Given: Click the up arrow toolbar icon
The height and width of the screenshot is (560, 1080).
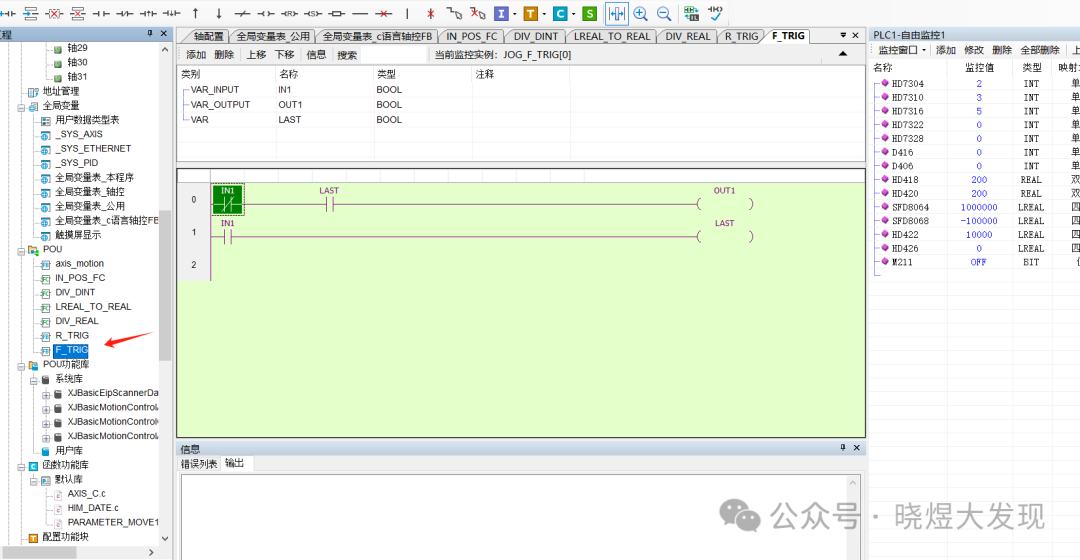Looking at the screenshot, I should point(196,13).
